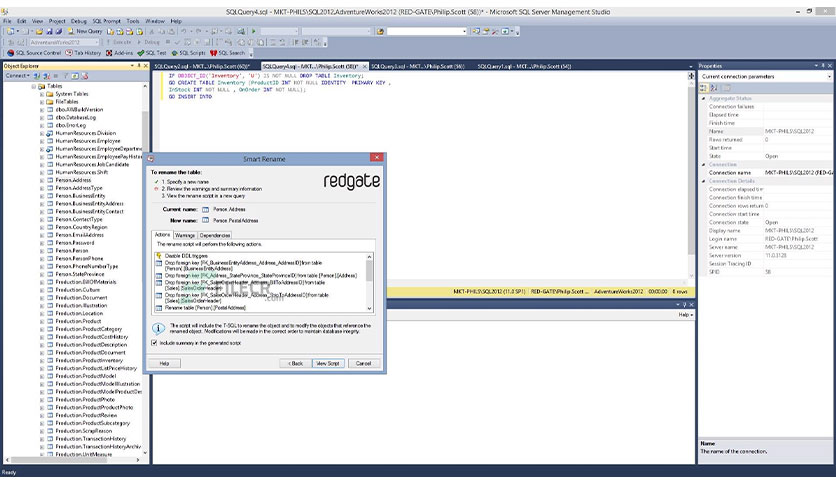Open SQL Scripts from the toolbar
Screen dimensions: 836x484
[x=188, y=53]
